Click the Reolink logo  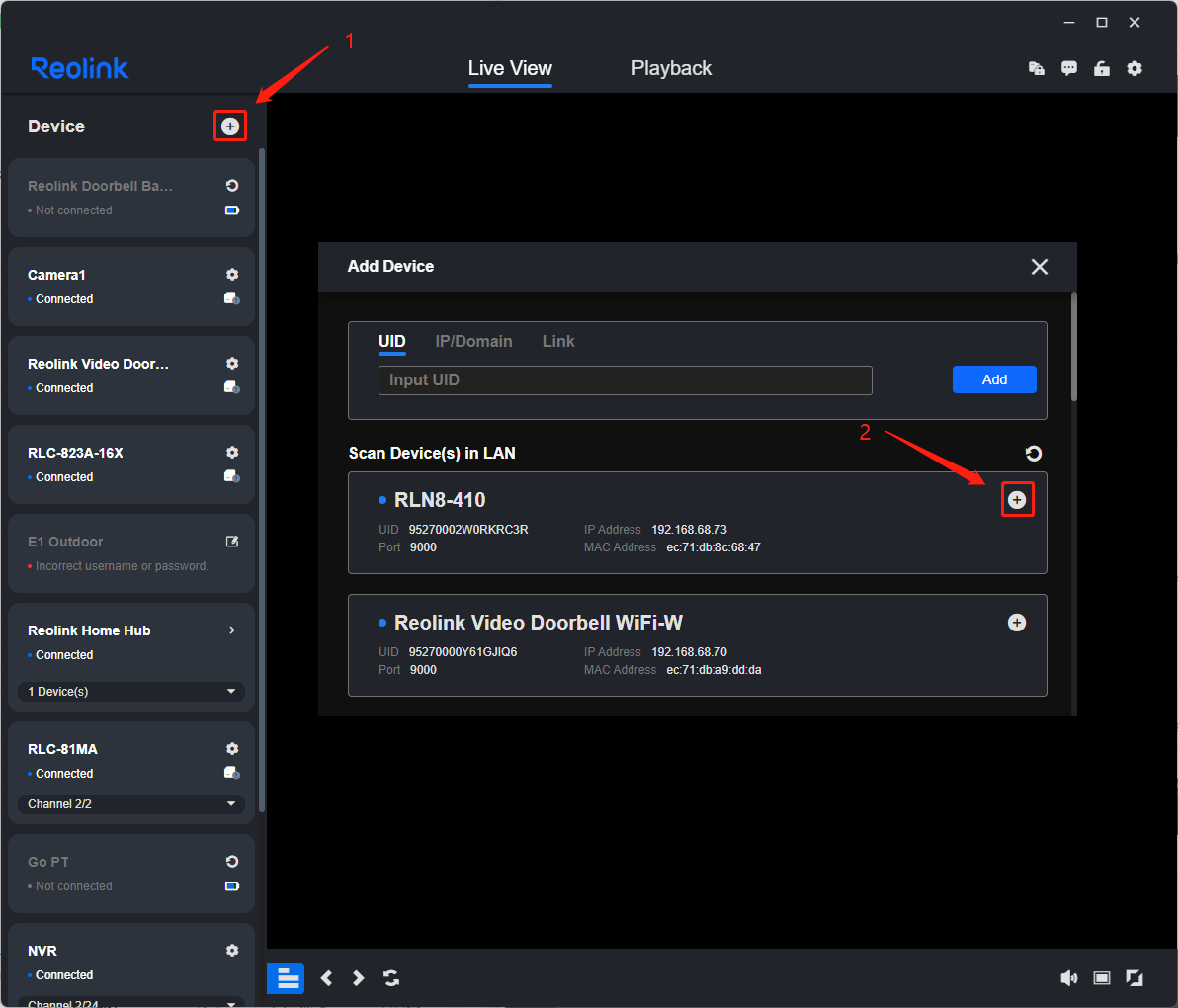coord(80,68)
